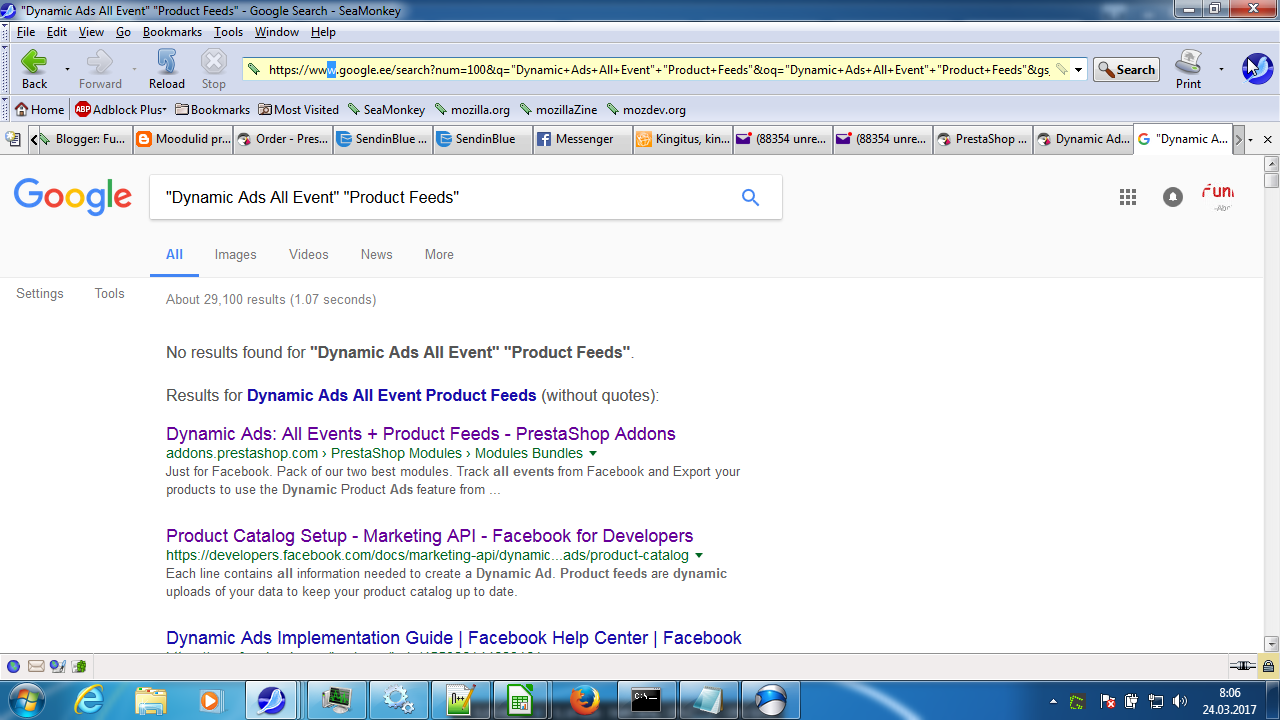The image size is (1280, 720).
Task: Click the Forward navigation button
Action: coord(100,69)
